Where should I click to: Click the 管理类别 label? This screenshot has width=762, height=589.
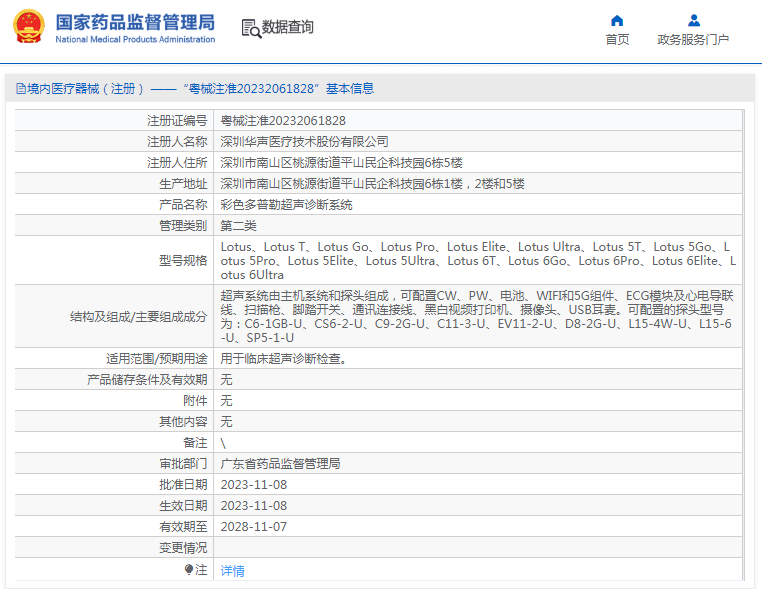(x=183, y=225)
